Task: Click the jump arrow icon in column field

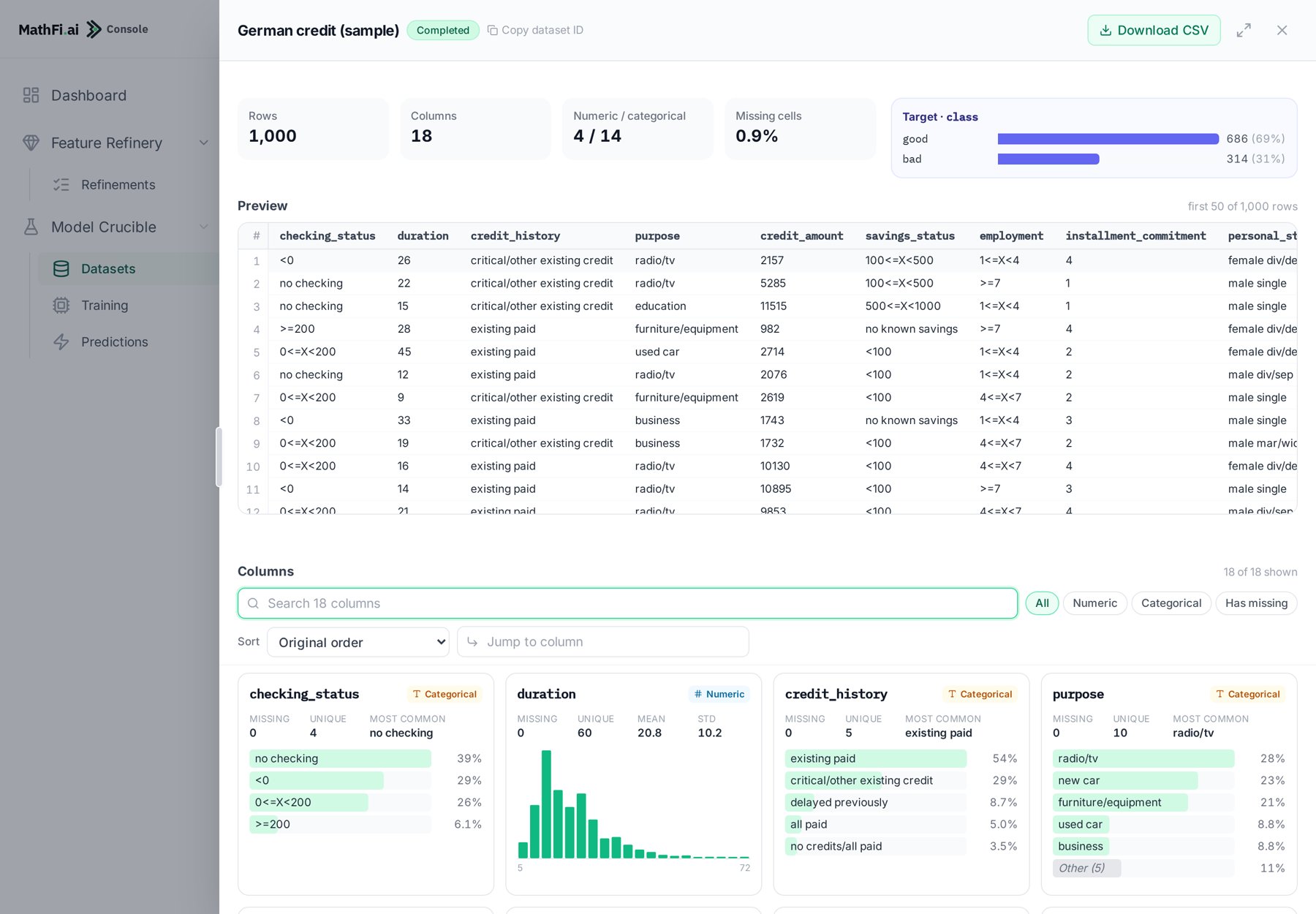Action: coord(472,641)
